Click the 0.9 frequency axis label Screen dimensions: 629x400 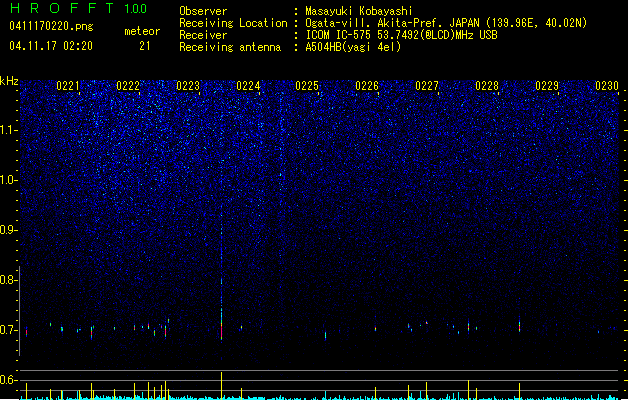8,230
